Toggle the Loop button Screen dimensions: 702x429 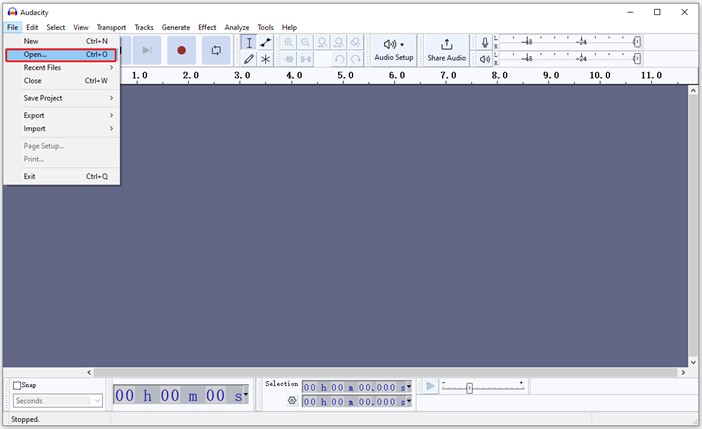pyautogui.click(x=215, y=50)
